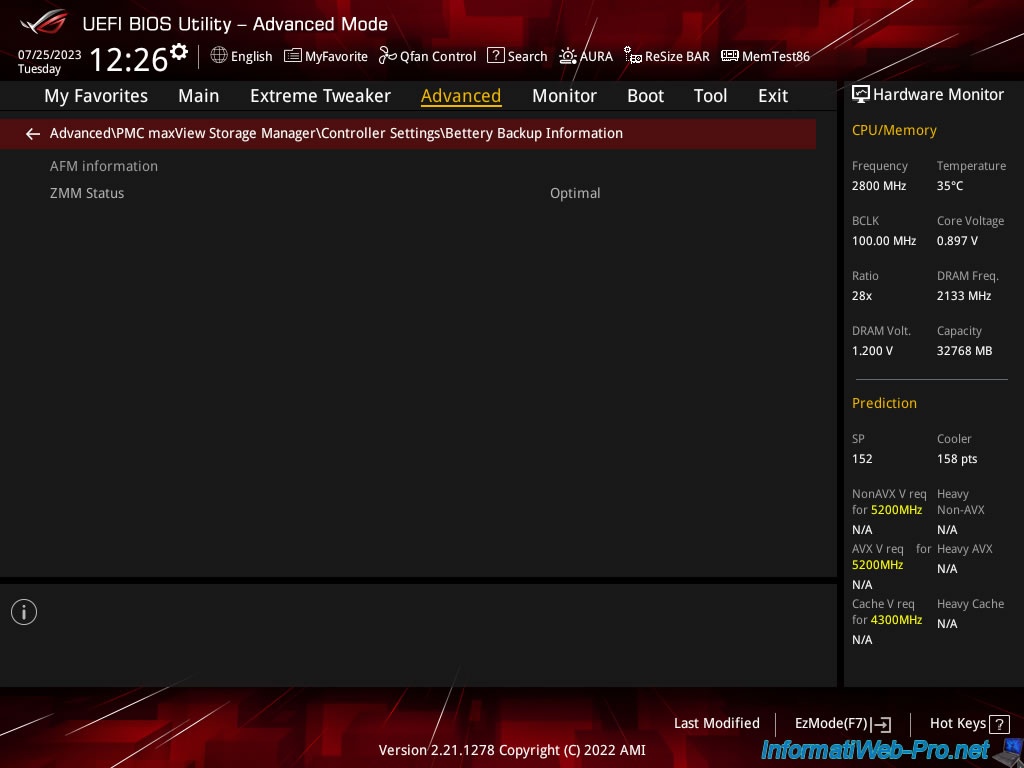Screen dimensions: 1024x768
Task: Launch Qfan Control fan settings
Action: 427,56
